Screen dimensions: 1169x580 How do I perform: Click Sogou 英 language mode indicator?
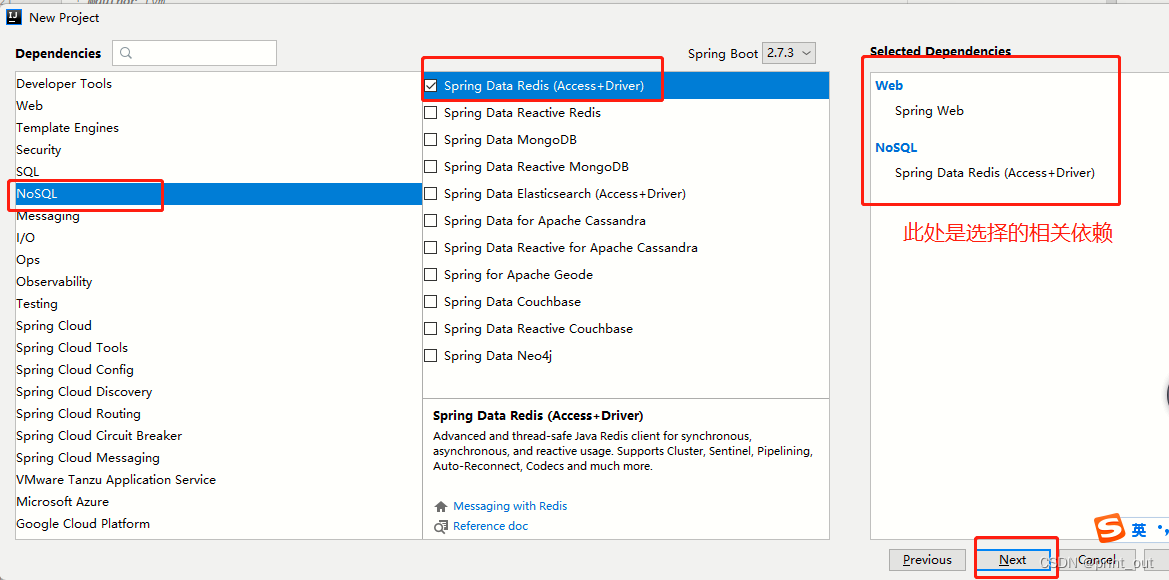pyautogui.click(x=1138, y=530)
